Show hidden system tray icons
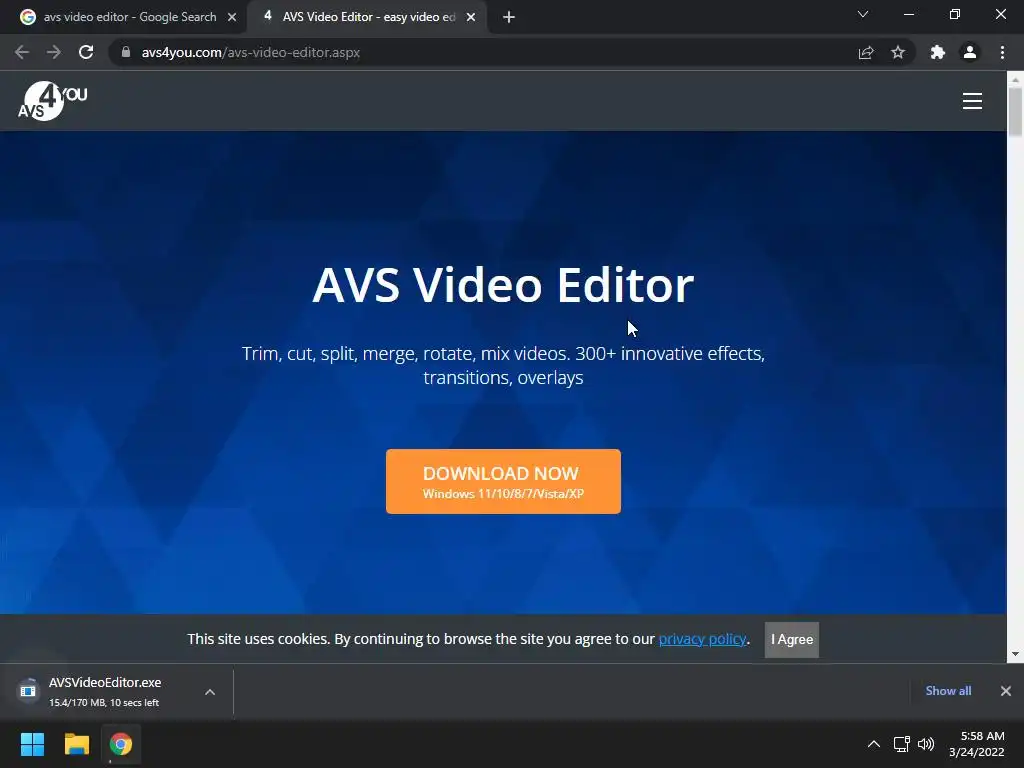Image resolution: width=1024 pixels, height=768 pixels. pos(873,744)
